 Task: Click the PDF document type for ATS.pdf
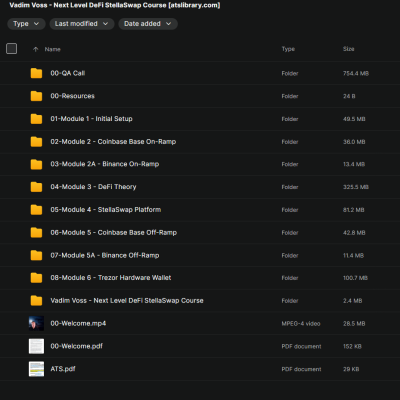301,369
